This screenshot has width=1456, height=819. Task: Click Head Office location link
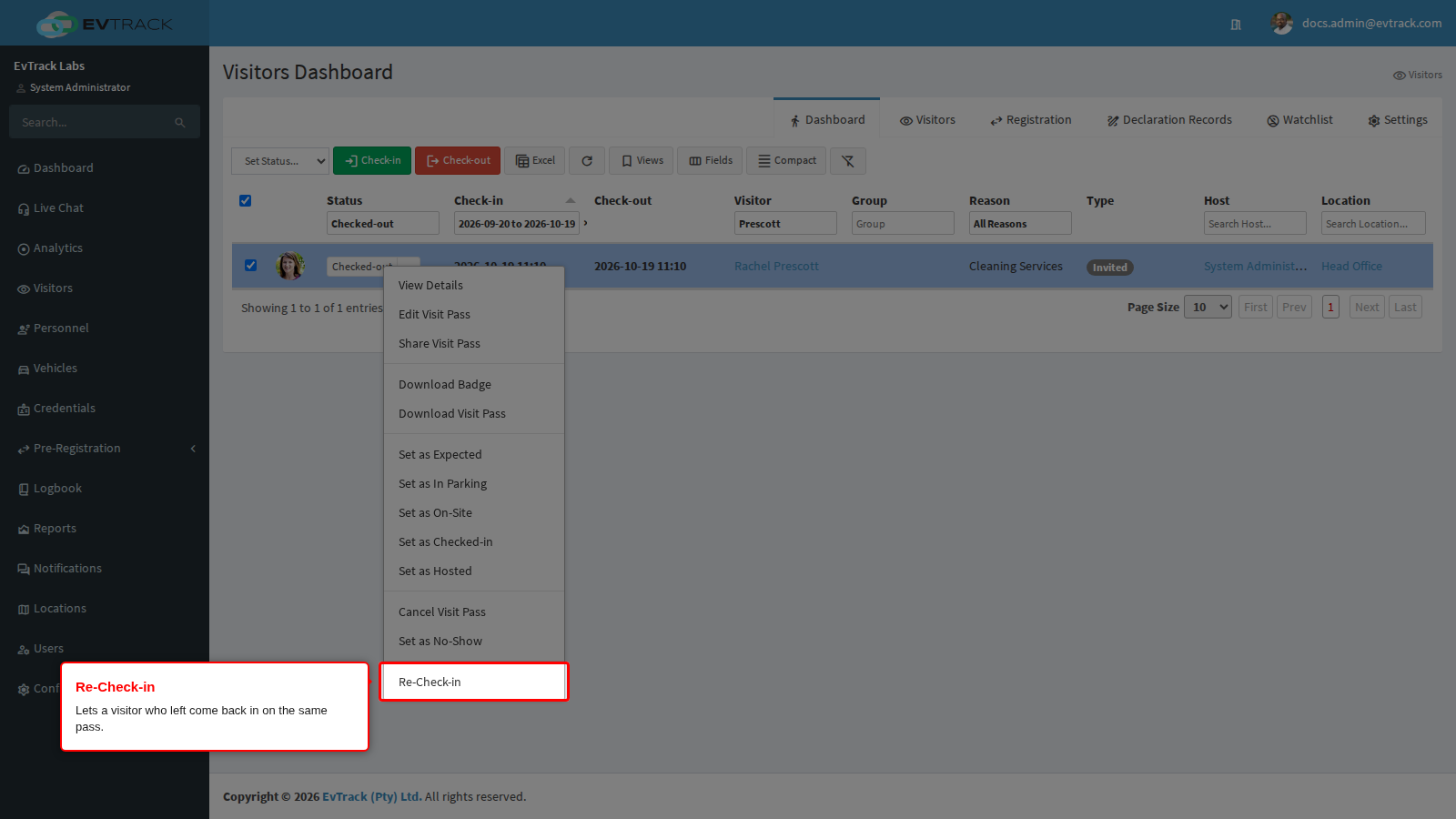click(x=1351, y=267)
